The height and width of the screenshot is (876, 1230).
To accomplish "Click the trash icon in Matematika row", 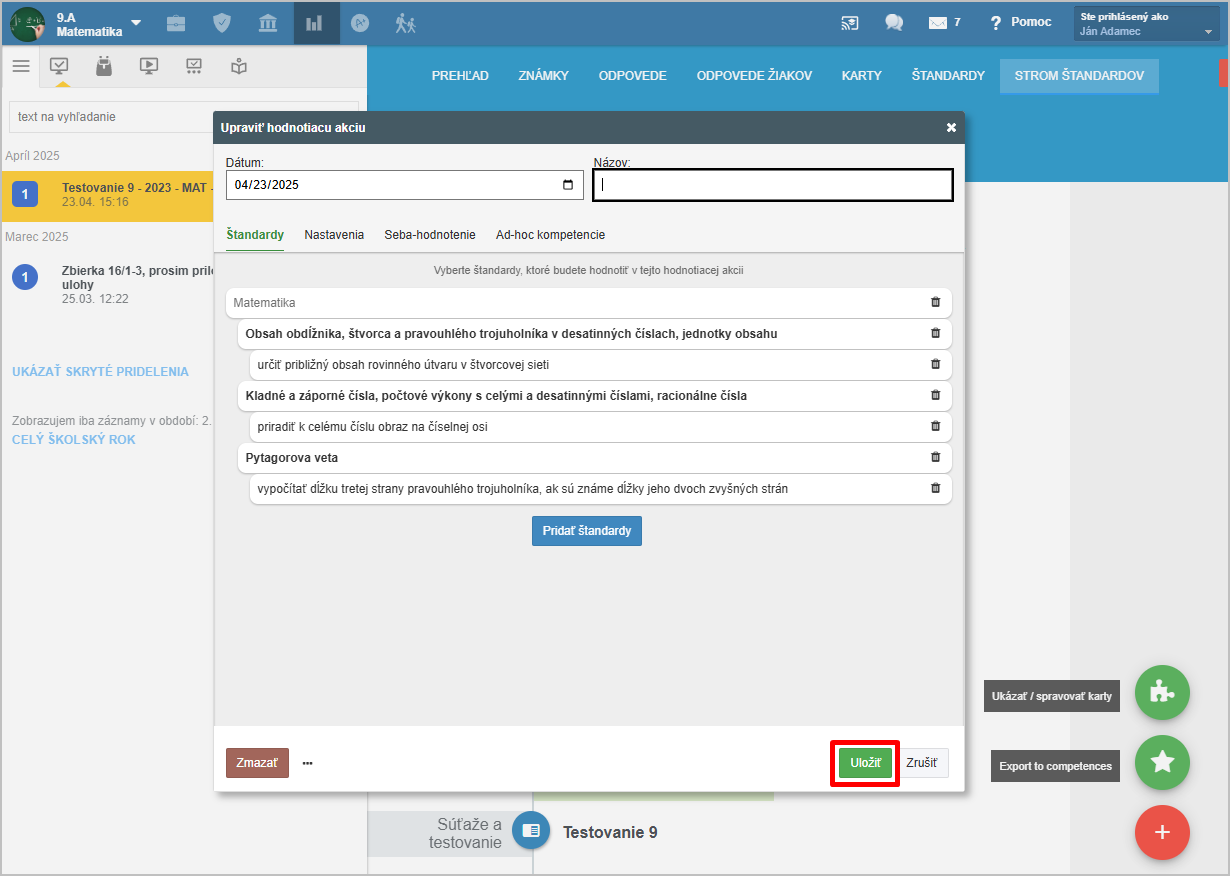I will (x=935, y=302).
